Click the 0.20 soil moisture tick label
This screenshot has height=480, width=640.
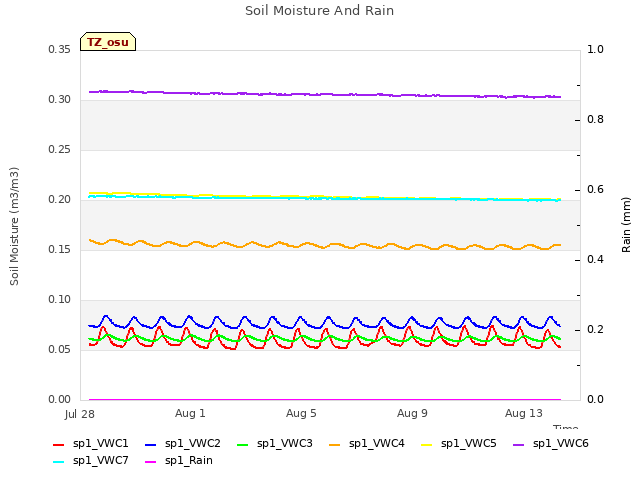click(x=60, y=200)
